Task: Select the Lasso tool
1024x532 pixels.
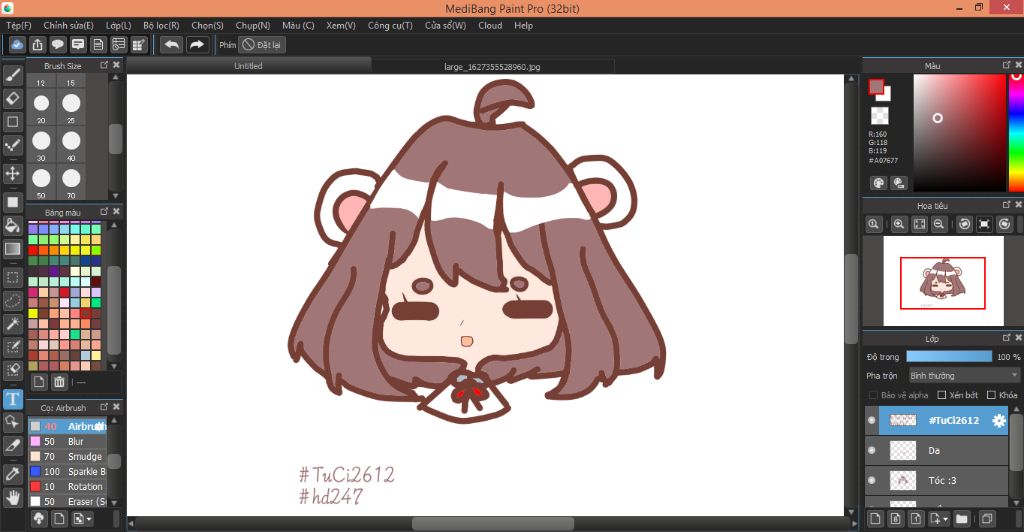Action: click(12, 301)
